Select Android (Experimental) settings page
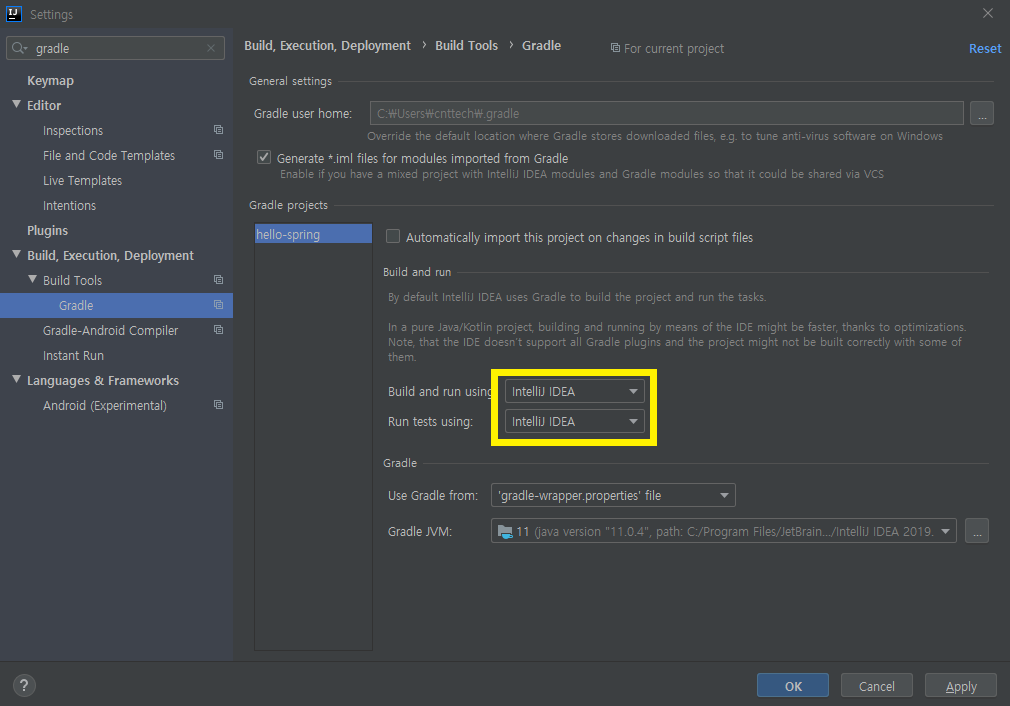The image size is (1010, 706). click(x=104, y=406)
